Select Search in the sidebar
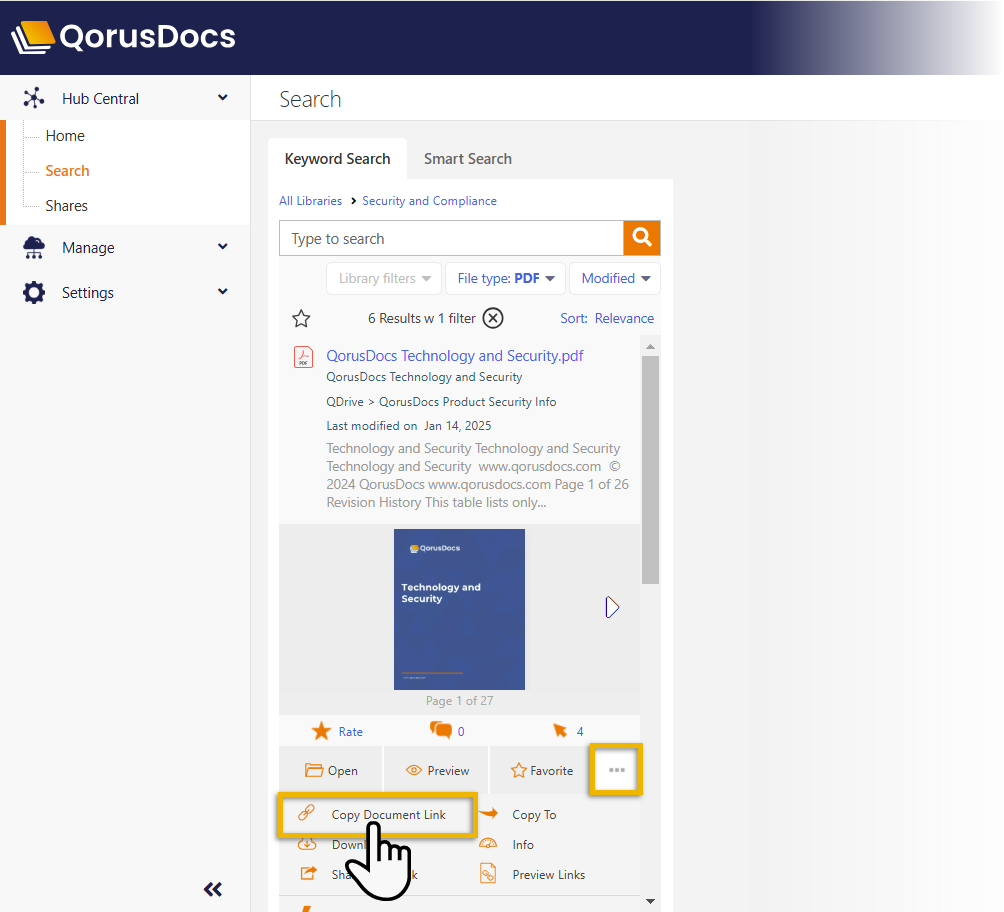Image resolution: width=1004 pixels, height=912 pixels. pyautogui.click(x=67, y=171)
